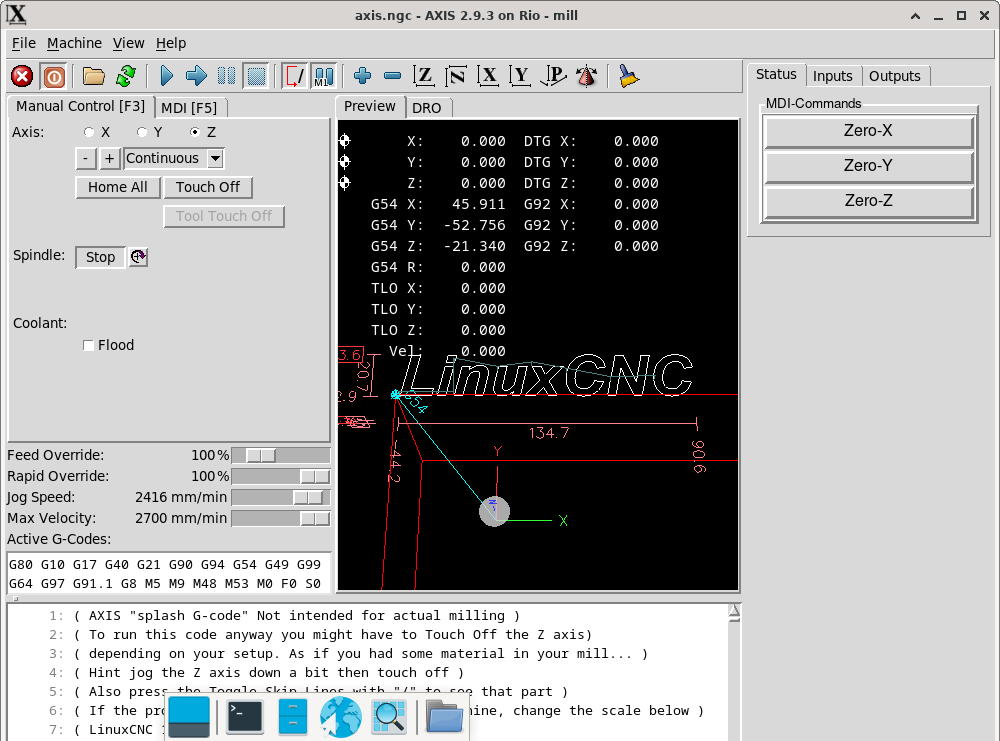Stop program execution
Screen dimensions: 1000x741
pyautogui.click(x=256, y=77)
